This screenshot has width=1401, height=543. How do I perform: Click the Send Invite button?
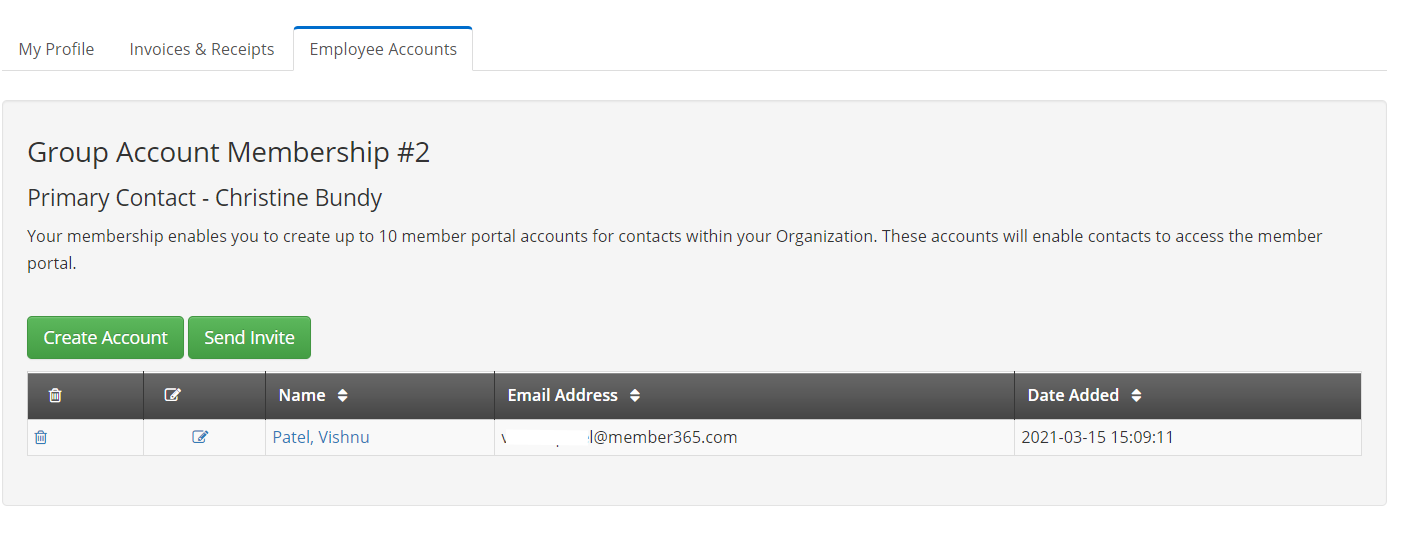pyautogui.click(x=249, y=337)
